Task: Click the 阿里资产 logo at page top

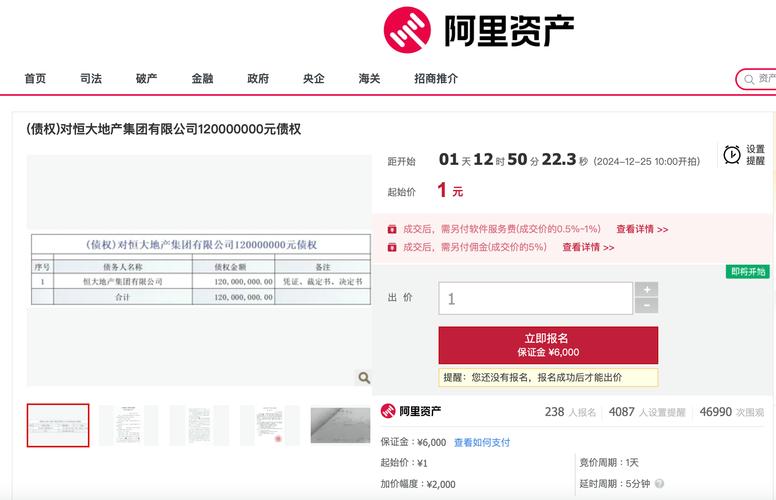Action: coord(479,30)
